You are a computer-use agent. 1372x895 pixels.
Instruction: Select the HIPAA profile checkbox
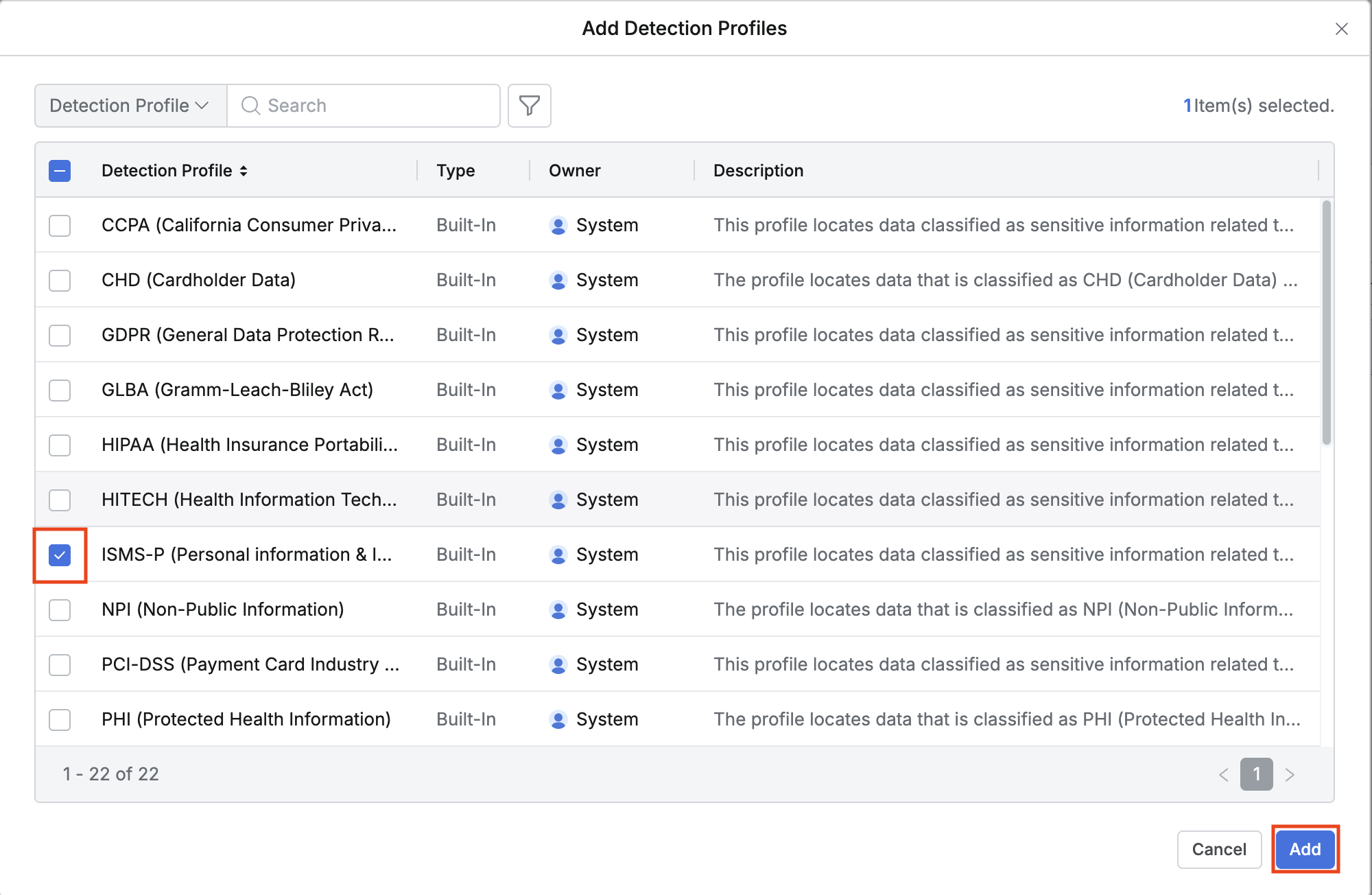[60, 445]
